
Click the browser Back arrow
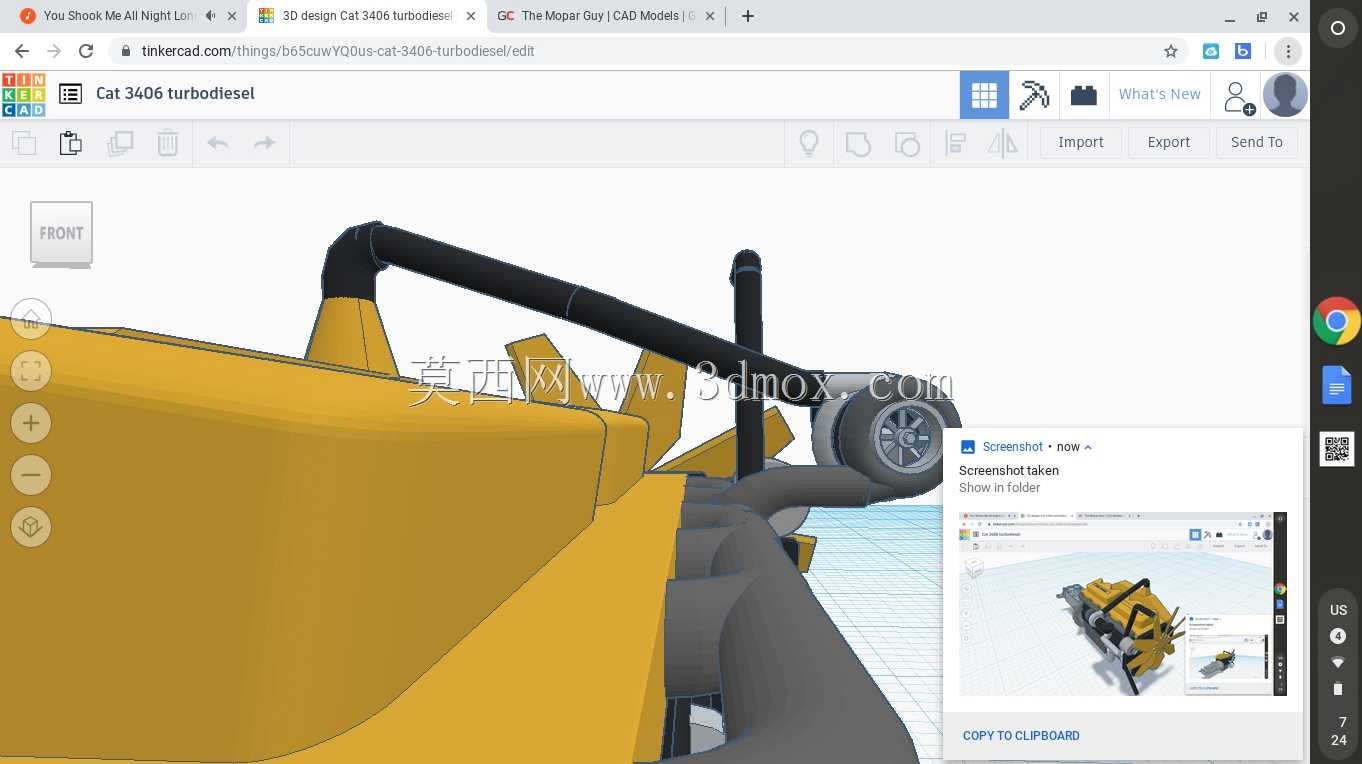22,51
